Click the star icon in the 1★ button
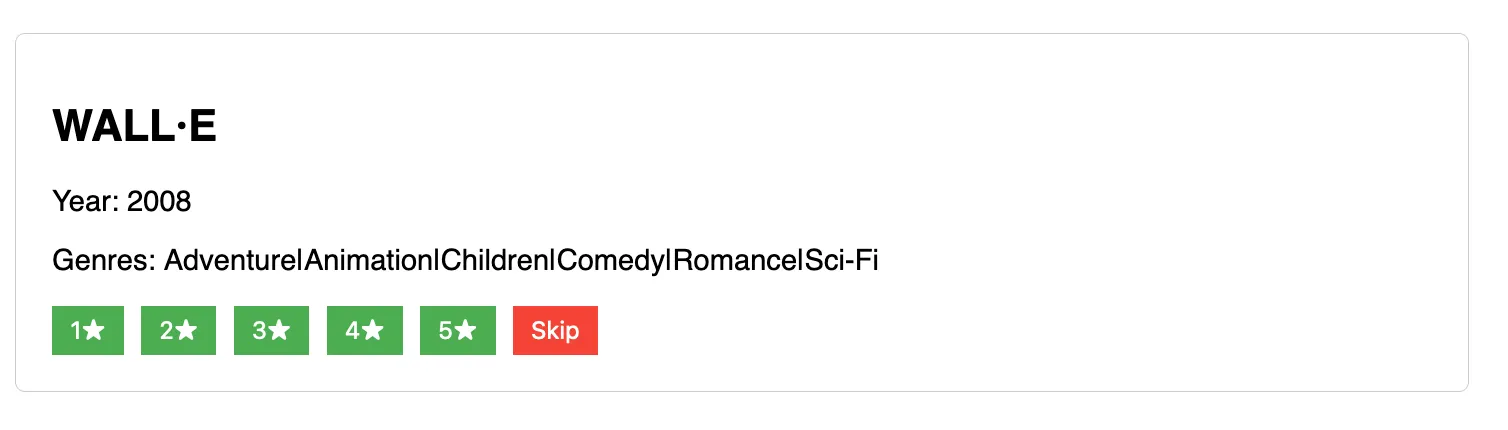Image resolution: width=1508 pixels, height=430 pixels. pos(95,330)
